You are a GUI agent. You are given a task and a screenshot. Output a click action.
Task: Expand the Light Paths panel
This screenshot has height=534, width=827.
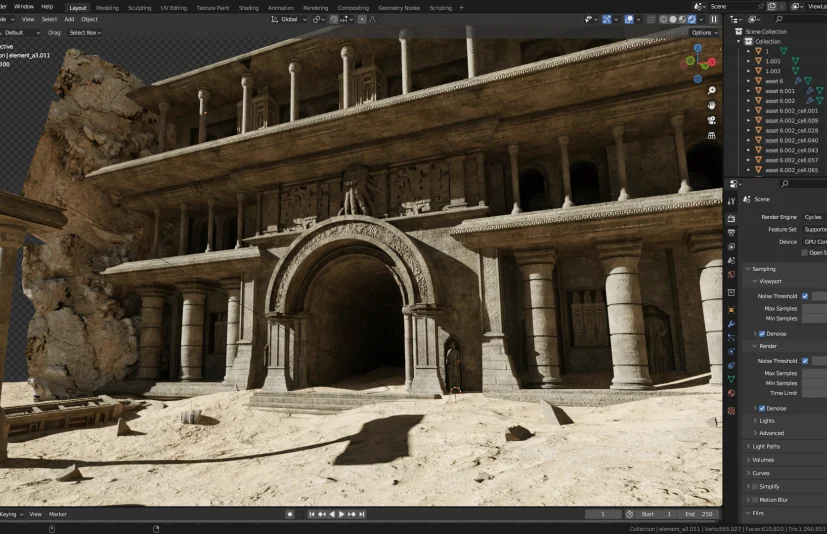(x=767, y=446)
